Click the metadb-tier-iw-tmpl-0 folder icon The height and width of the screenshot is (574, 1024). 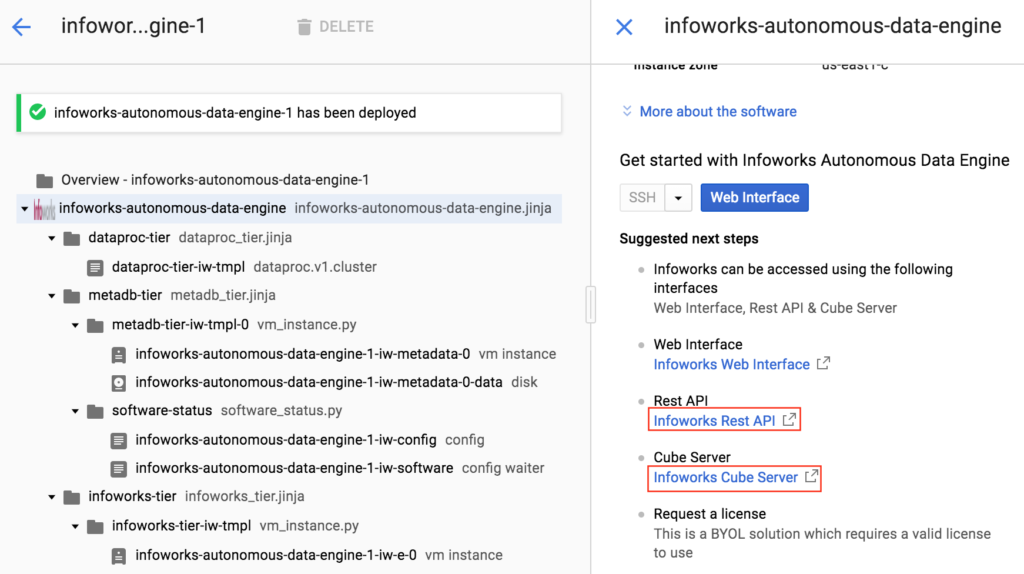(95, 325)
